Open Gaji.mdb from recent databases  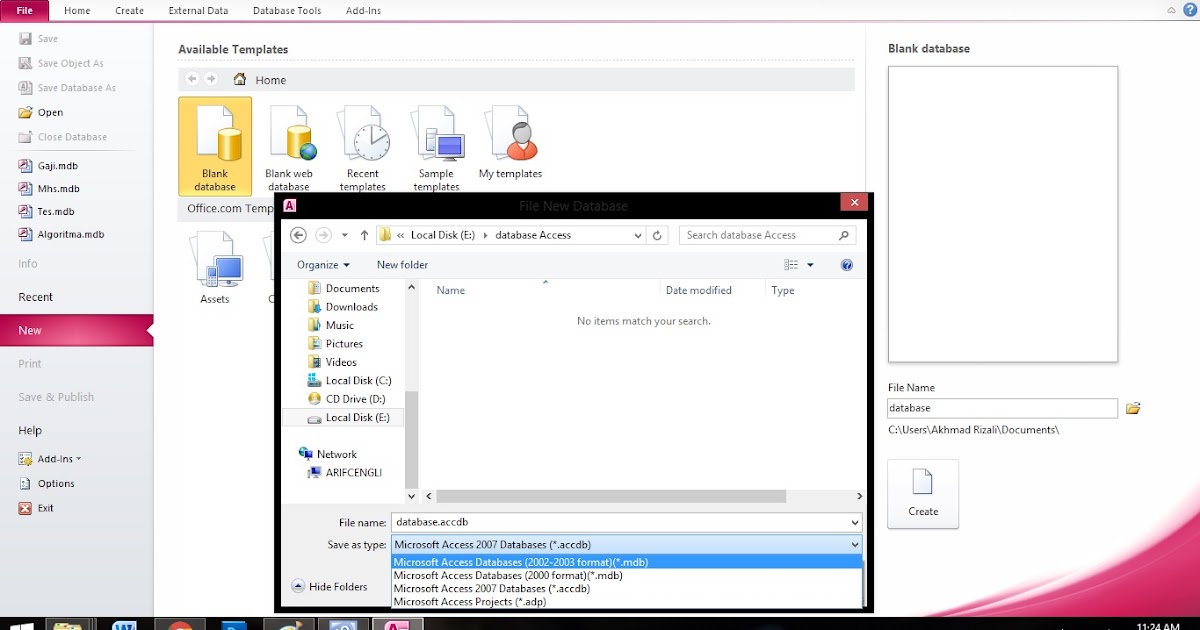tap(50, 165)
